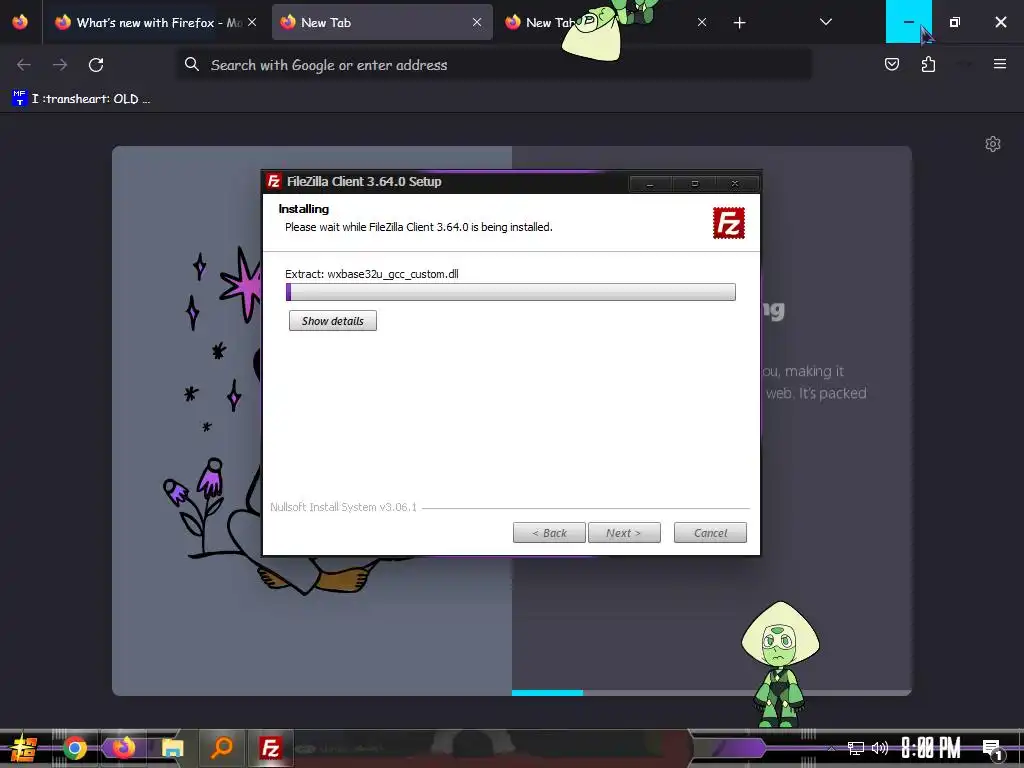Image resolution: width=1024 pixels, height=768 pixels.
Task: Click the Show details button
Action: coord(332,321)
